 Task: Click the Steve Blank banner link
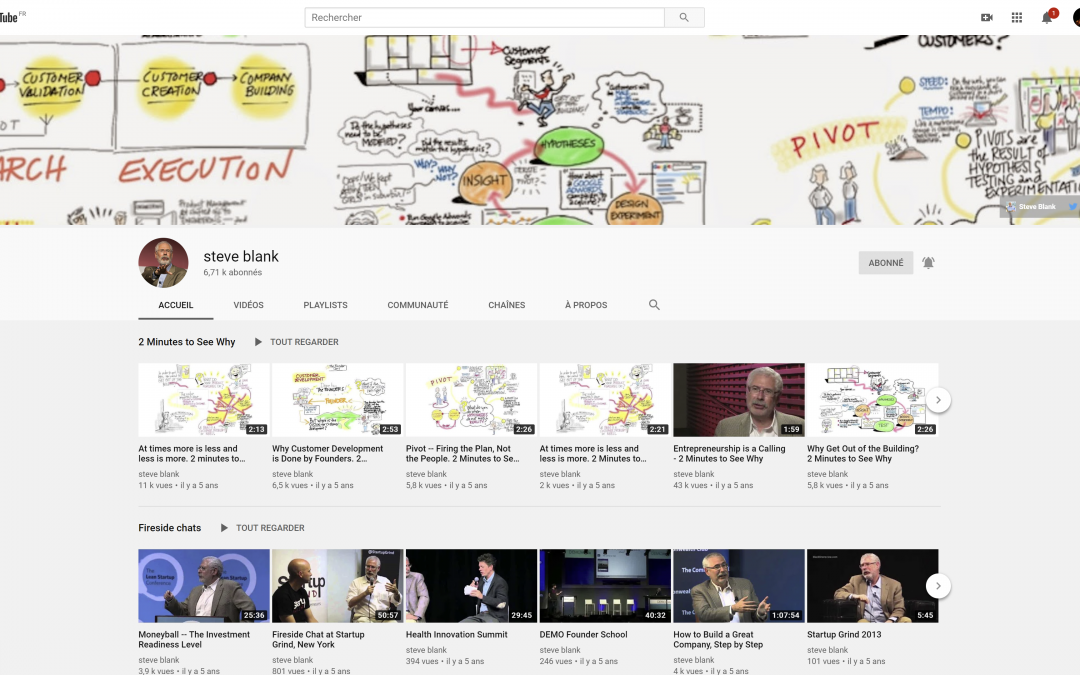point(1032,207)
